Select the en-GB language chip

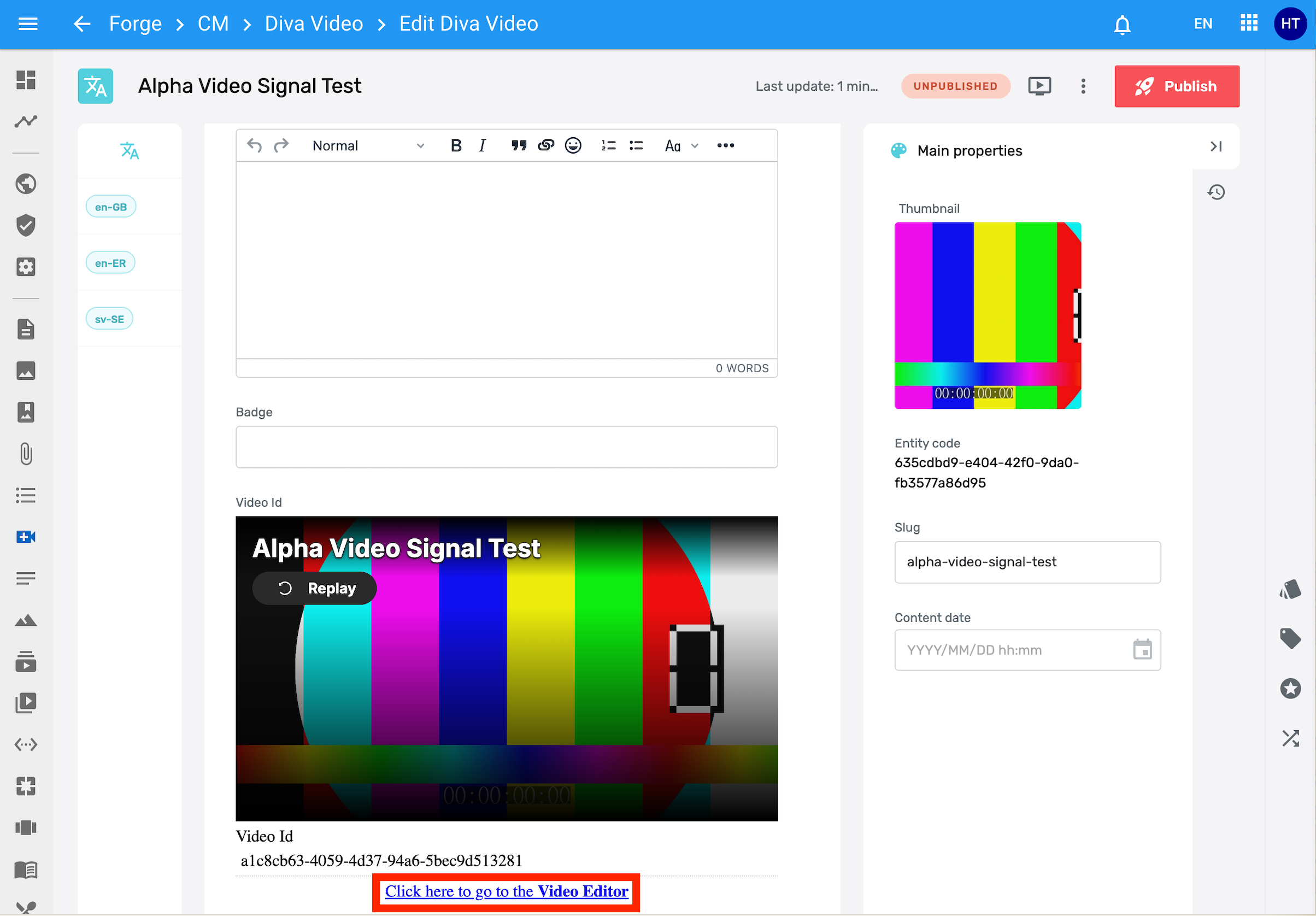point(110,207)
